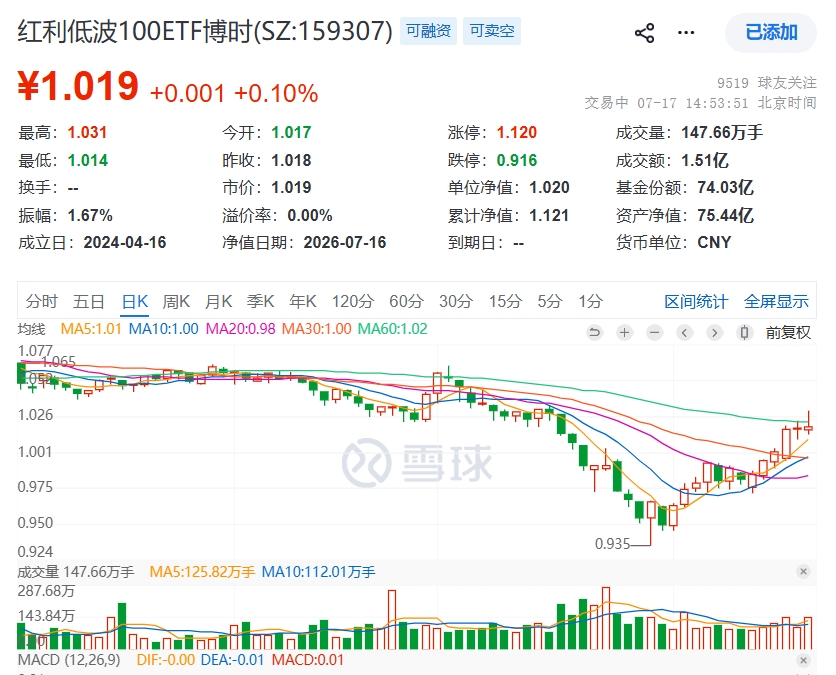The width and height of the screenshot is (836, 675).
Task: Click the 均线 label
Action: [x=31, y=329]
